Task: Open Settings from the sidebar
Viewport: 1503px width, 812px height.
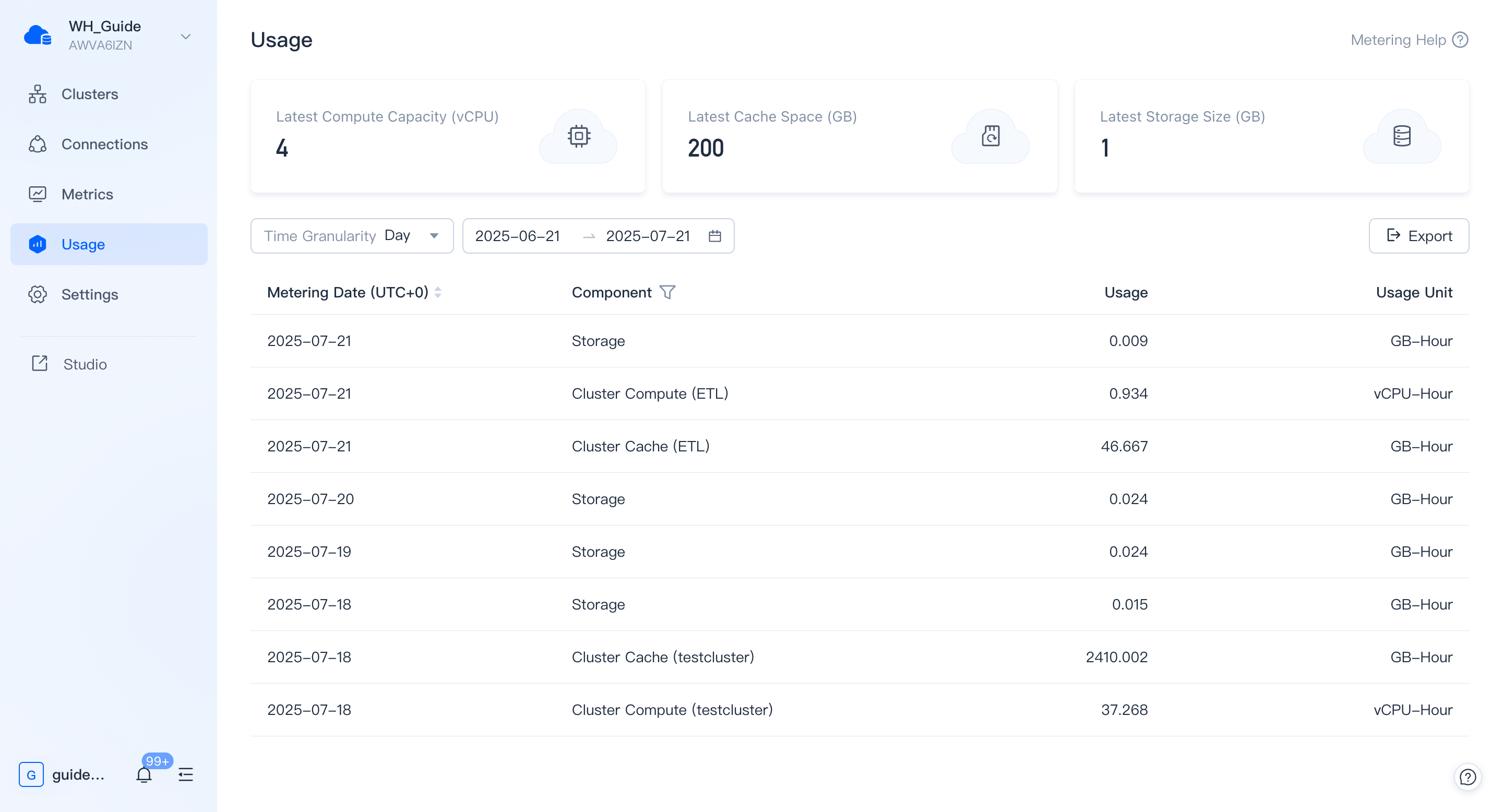Action: [89, 294]
